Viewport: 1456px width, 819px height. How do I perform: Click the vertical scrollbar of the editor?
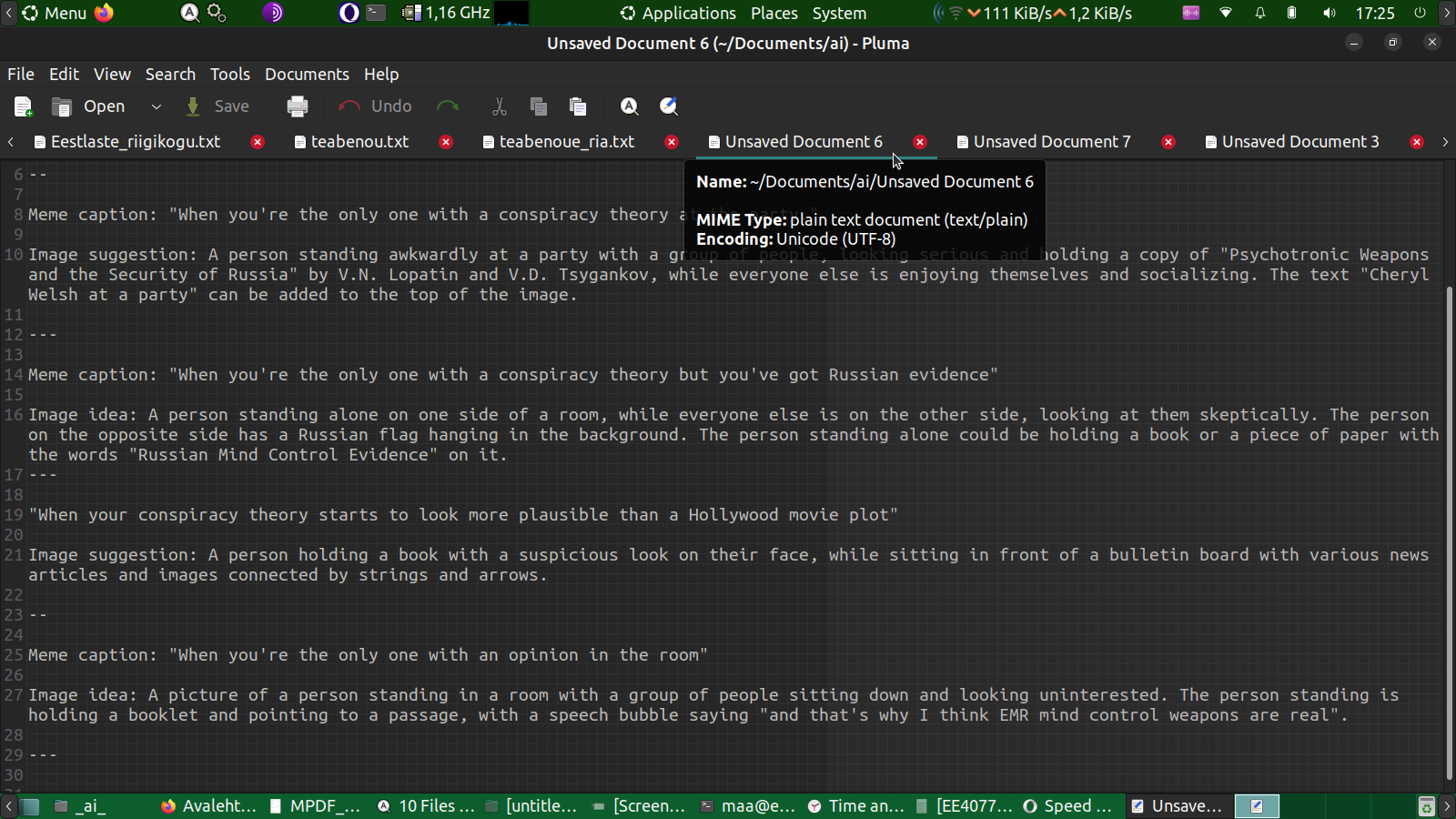coord(1450,532)
